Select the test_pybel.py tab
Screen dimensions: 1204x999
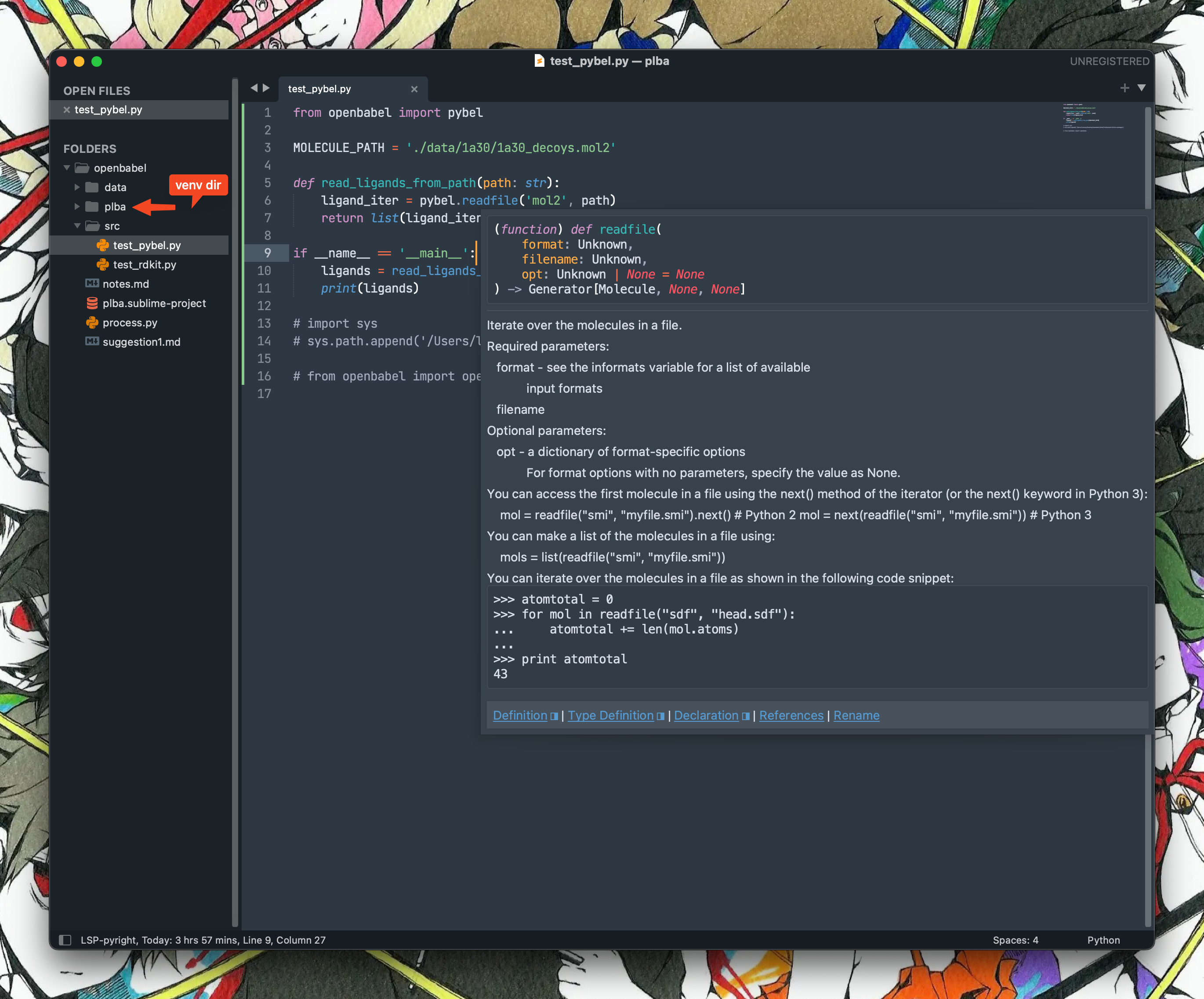320,89
